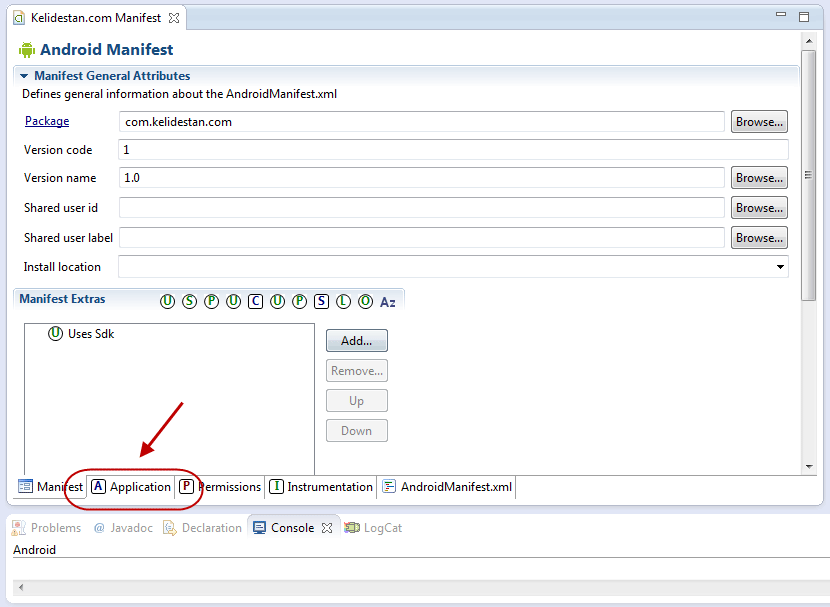Close the Kelidestan.com Manifest editor tab
Image resolution: width=830 pixels, height=607 pixels.
[x=174, y=18]
